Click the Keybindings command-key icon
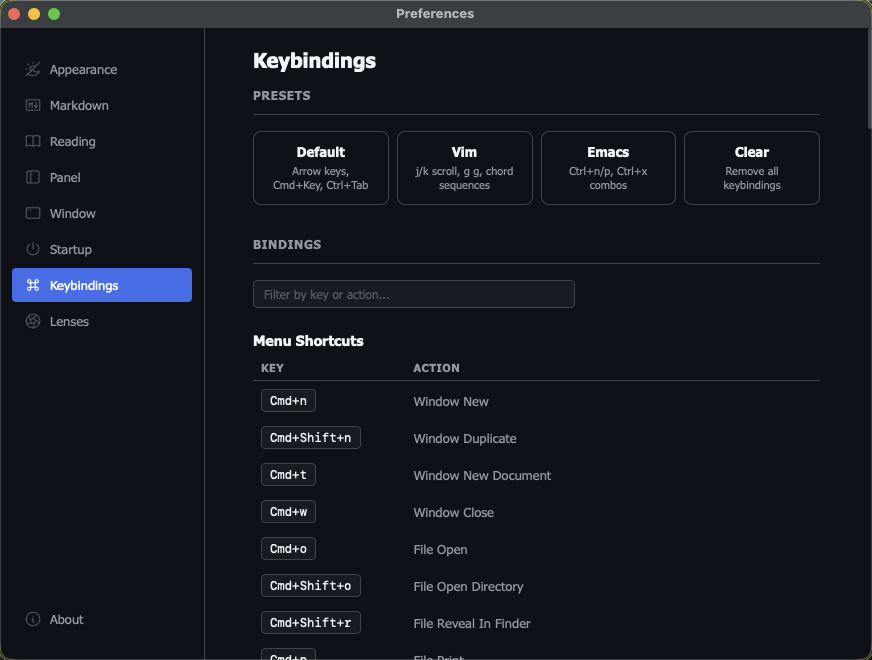The height and width of the screenshot is (660, 872). click(33, 285)
